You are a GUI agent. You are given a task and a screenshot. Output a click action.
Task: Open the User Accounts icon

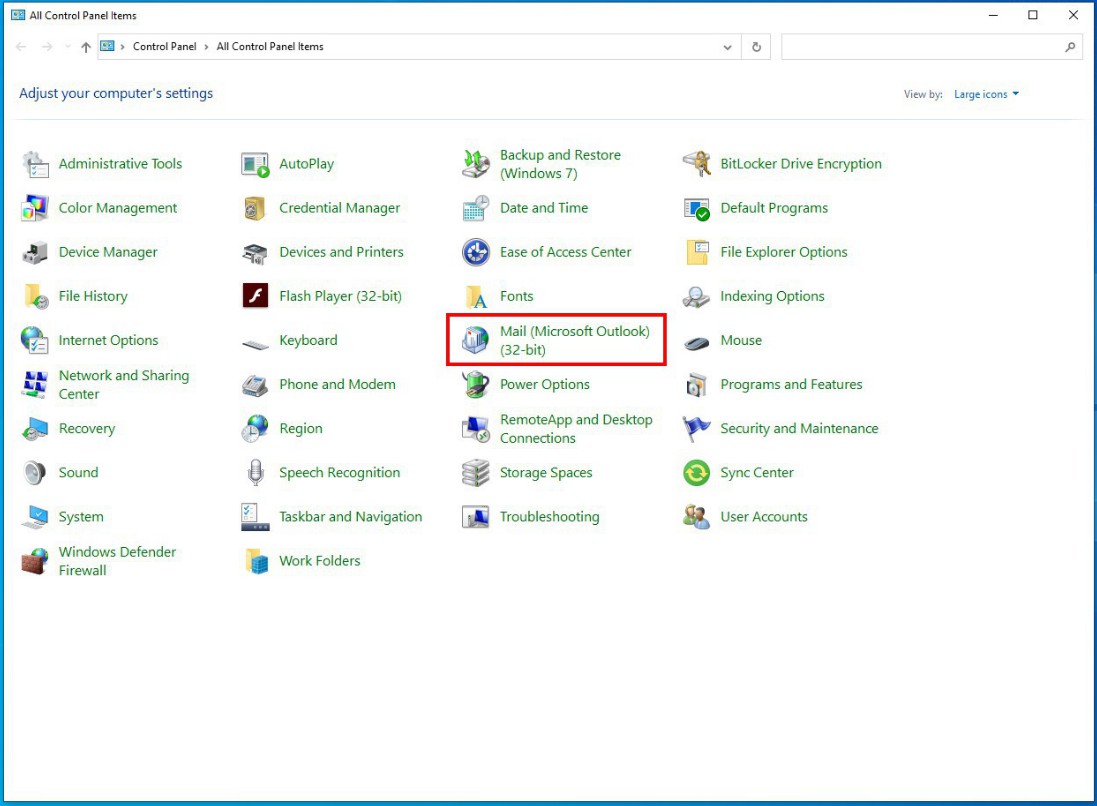696,517
